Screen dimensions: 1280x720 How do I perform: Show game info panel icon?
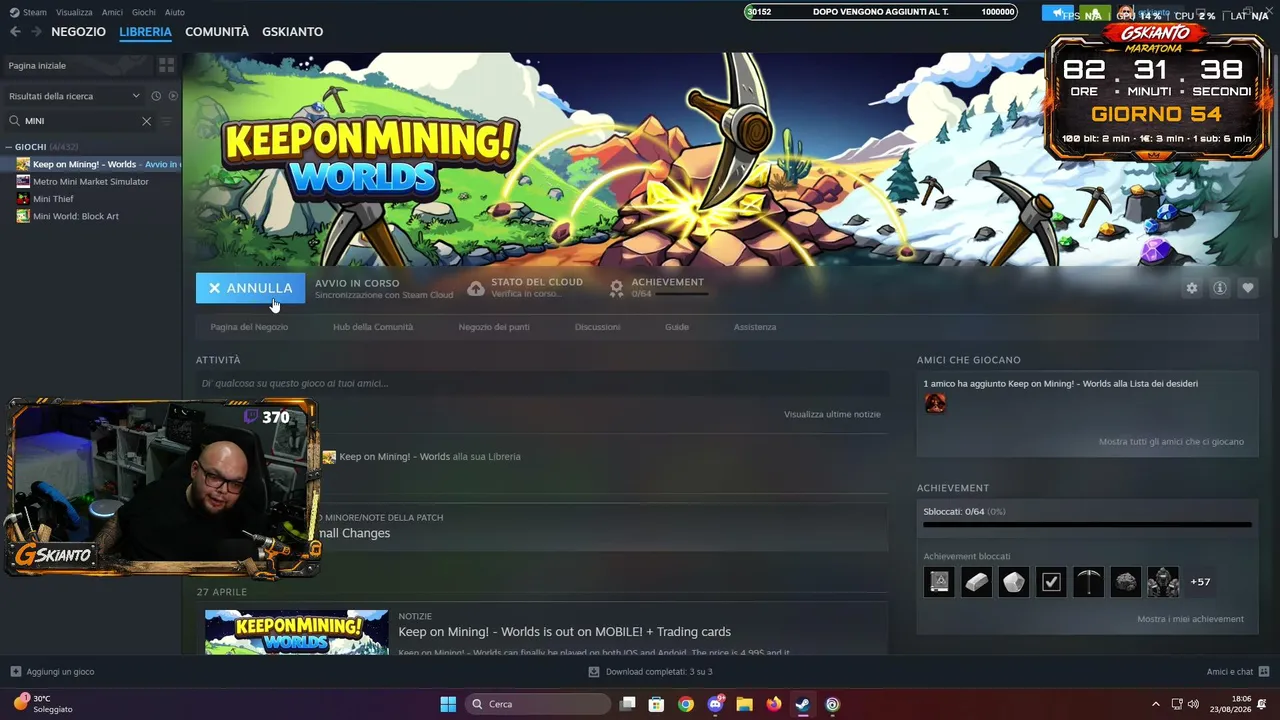pyautogui.click(x=1220, y=288)
